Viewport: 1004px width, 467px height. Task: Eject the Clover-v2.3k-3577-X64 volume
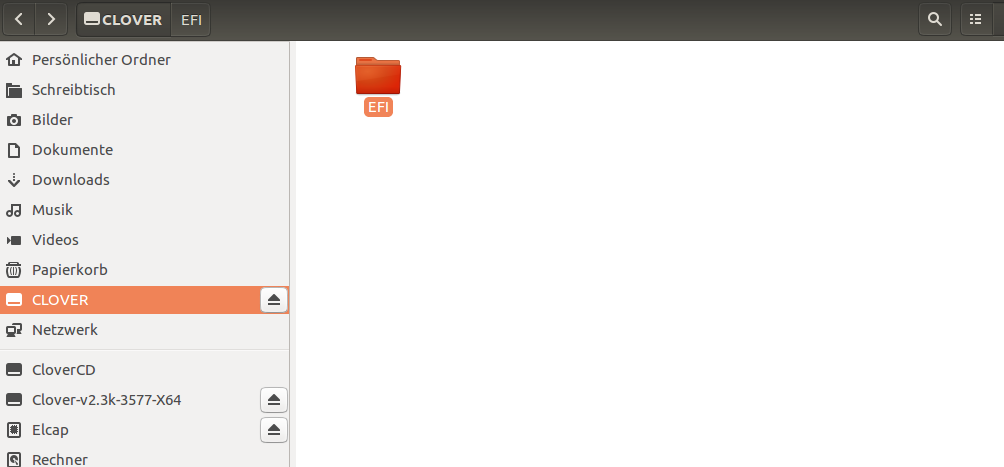point(274,400)
